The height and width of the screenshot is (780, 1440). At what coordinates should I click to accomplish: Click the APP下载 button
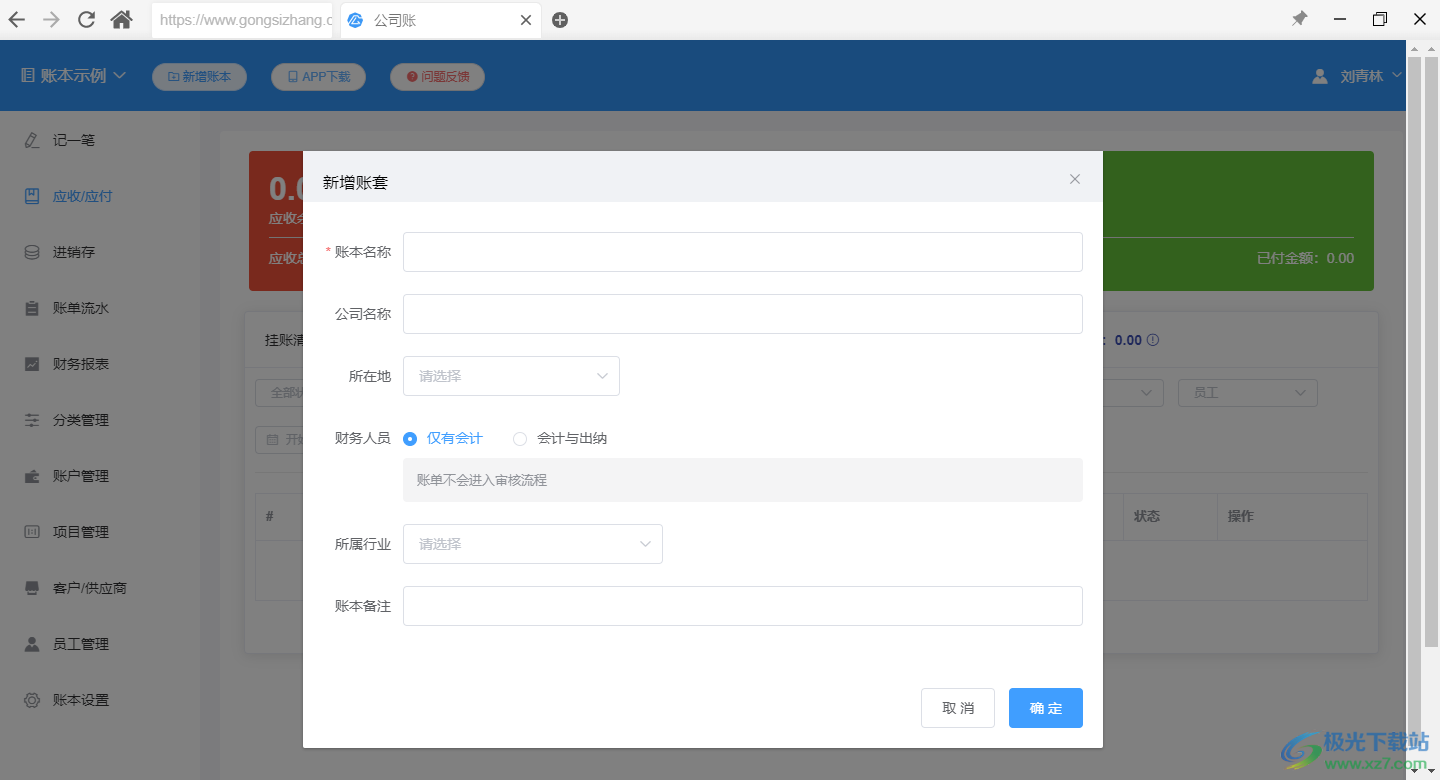[318, 77]
